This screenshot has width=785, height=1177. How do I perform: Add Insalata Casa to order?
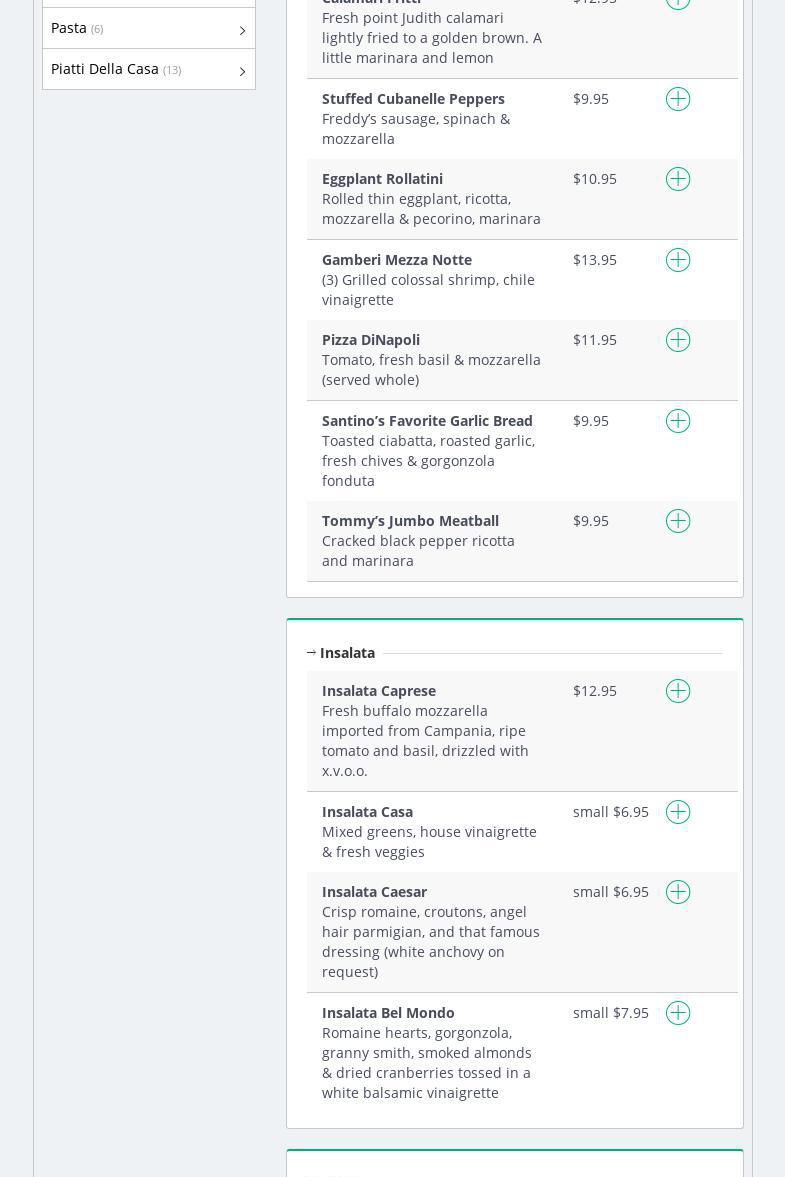coord(678,812)
